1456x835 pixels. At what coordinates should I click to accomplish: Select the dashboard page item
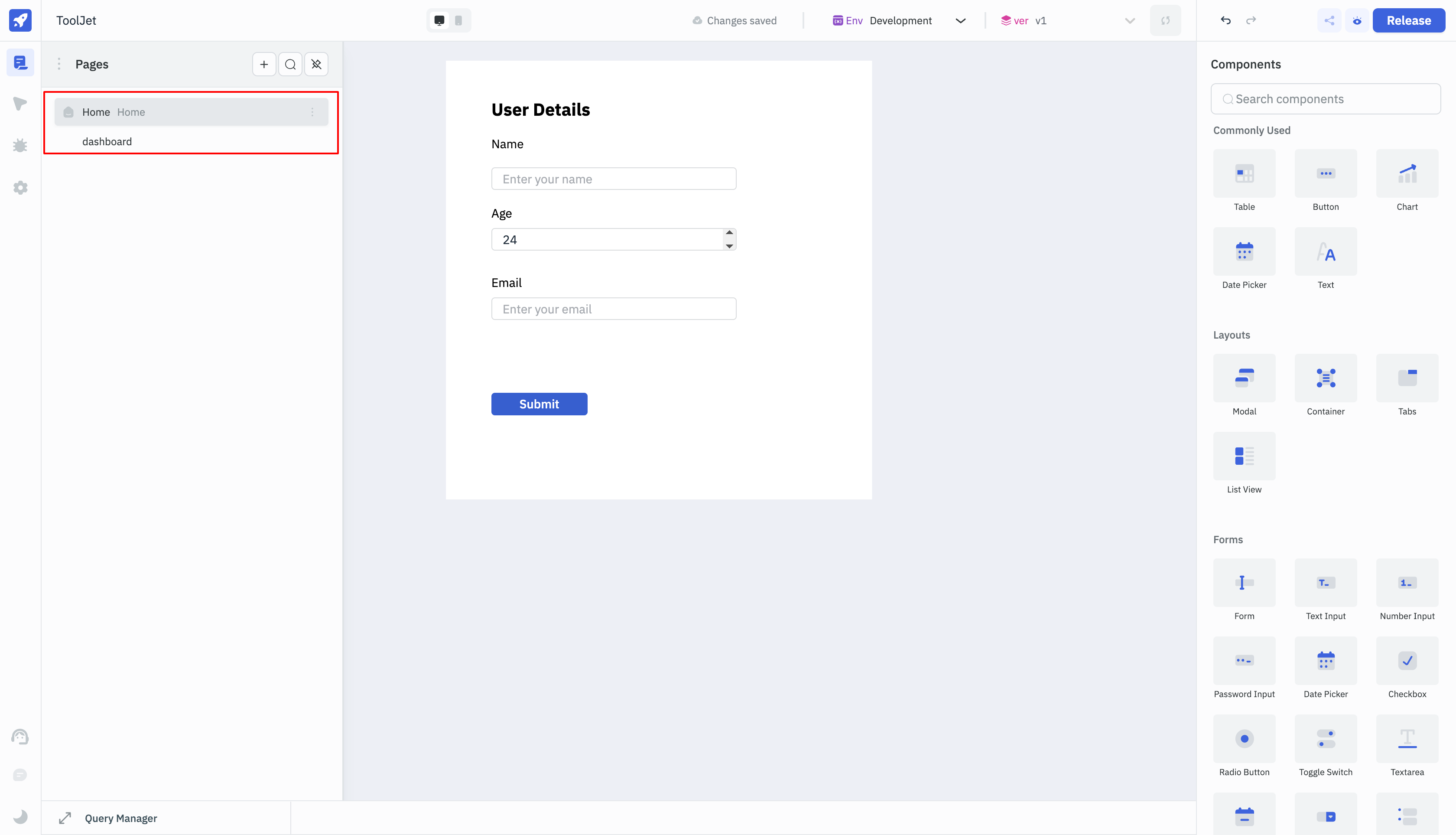click(x=106, y=141)
